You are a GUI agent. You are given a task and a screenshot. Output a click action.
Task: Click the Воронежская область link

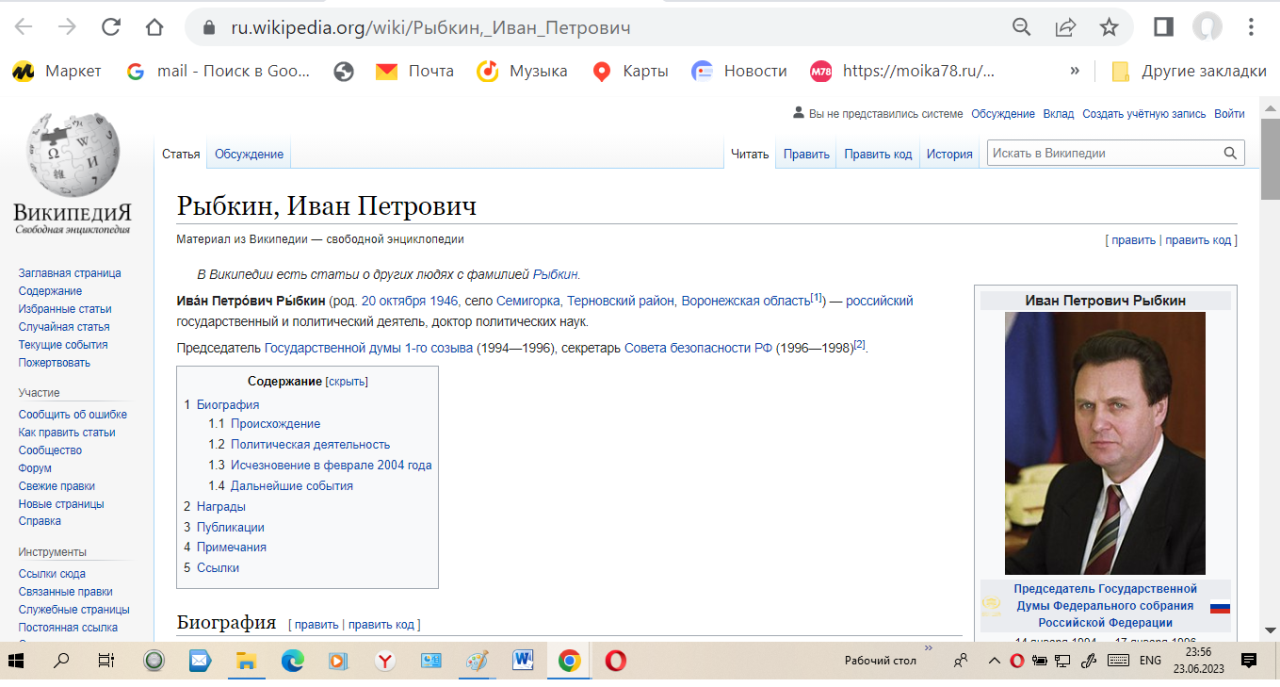[x=745, y=301]
